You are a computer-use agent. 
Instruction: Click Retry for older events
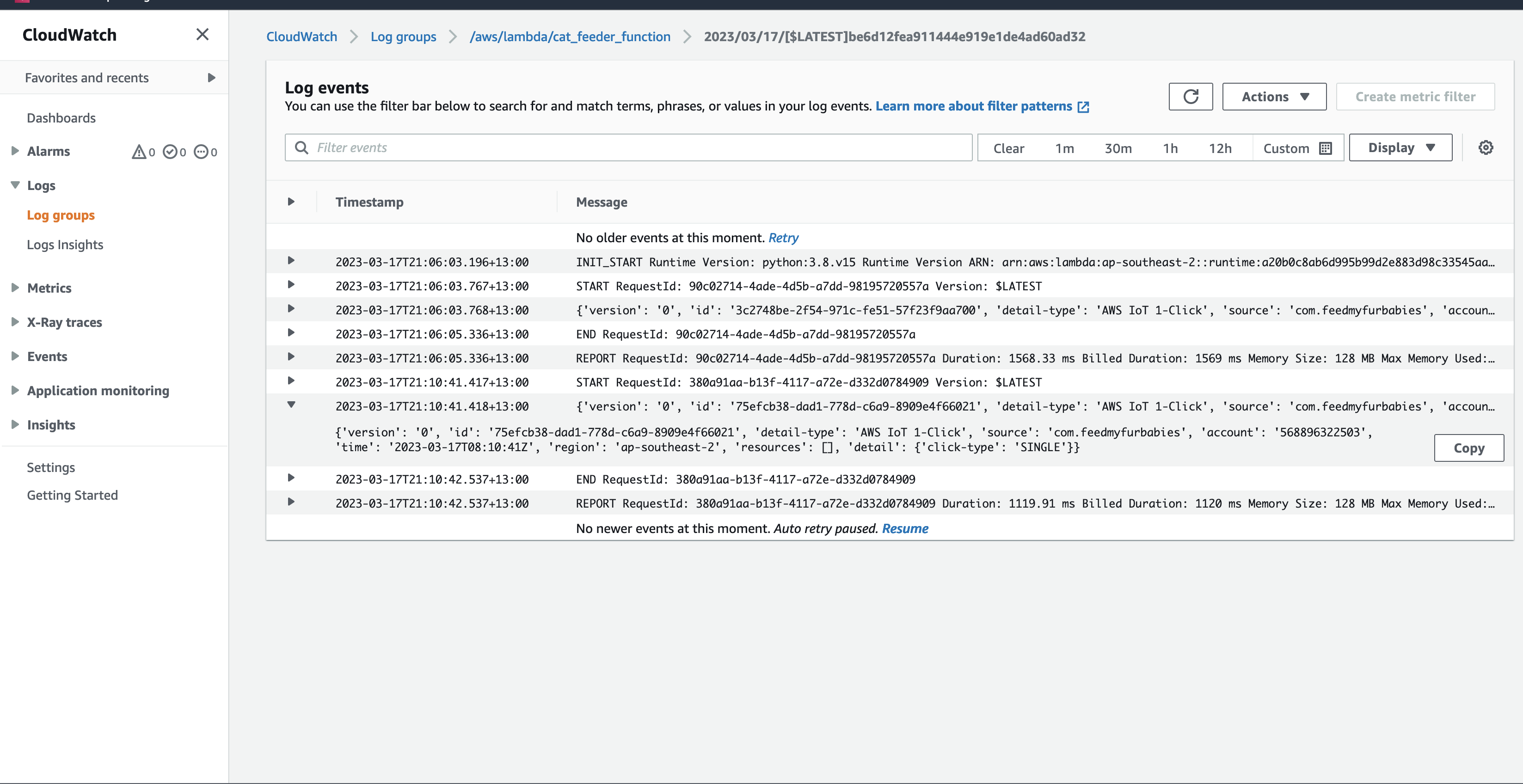click(x=783, y=238)
